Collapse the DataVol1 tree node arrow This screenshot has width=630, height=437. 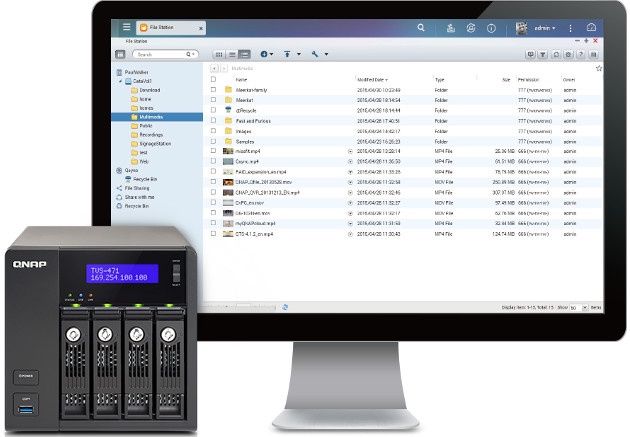[x=120, y=82]
